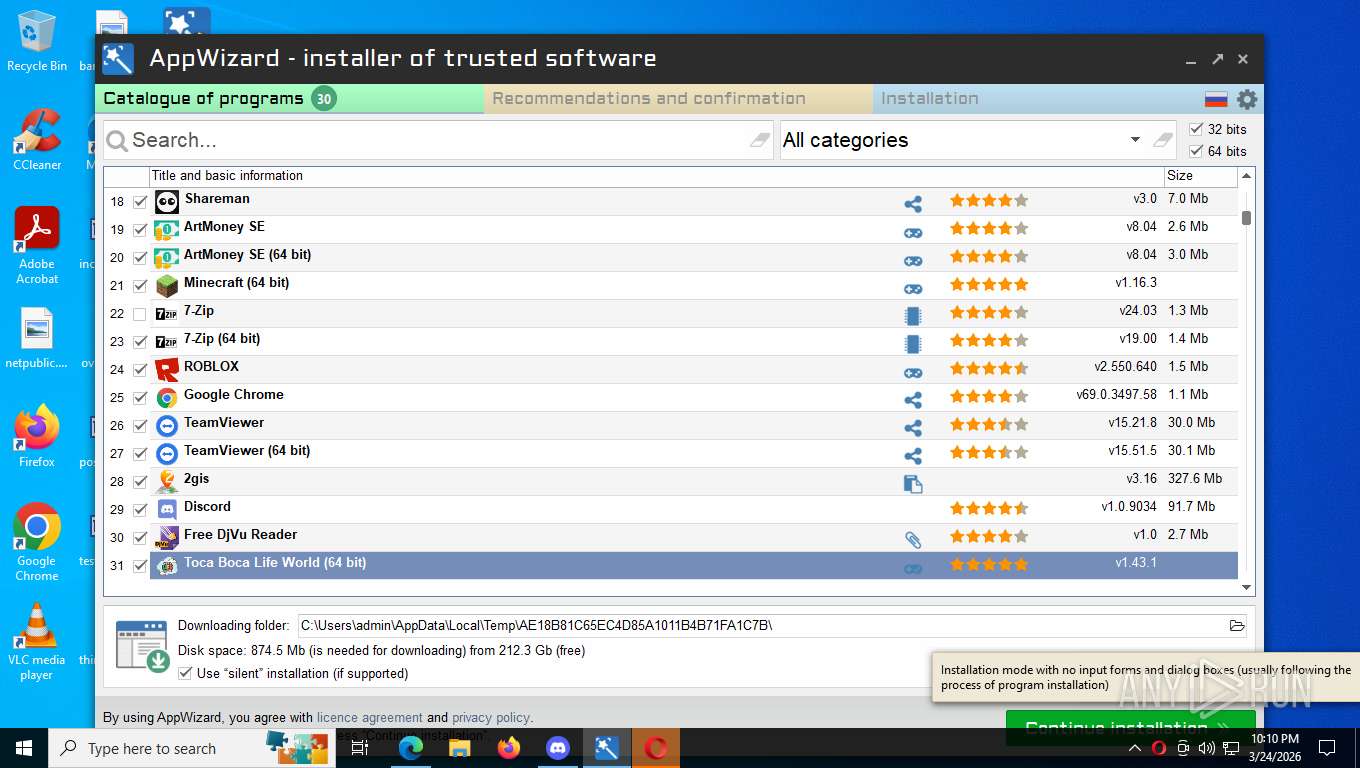Click paperclip category icon for Free DjVu Reader
The image size is (1360, 768).
(913, 540)
